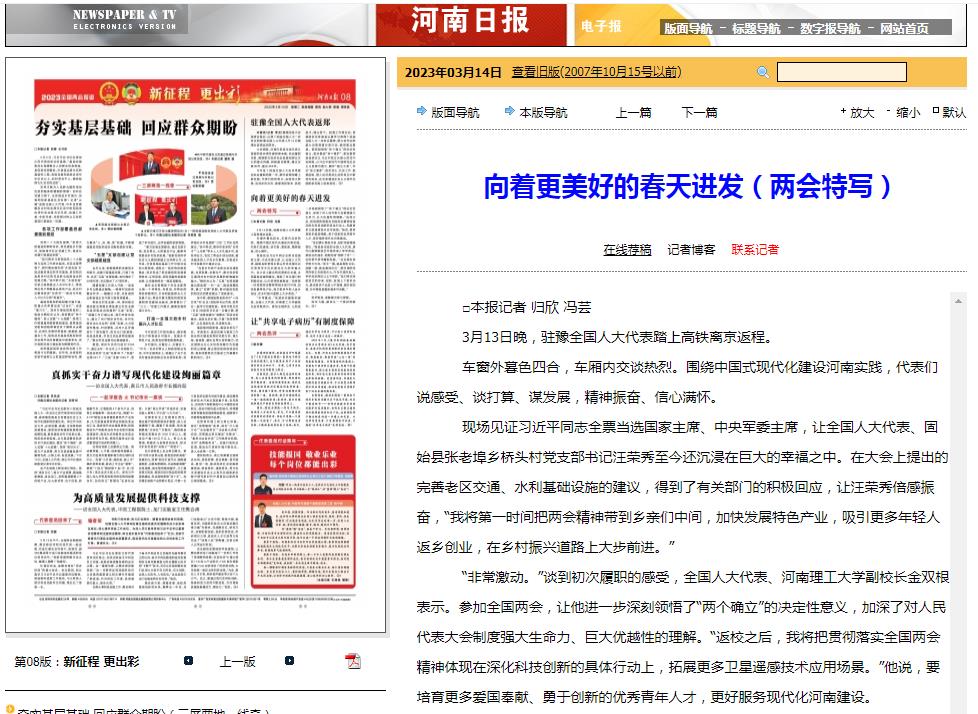Click the 电子报 label in the banner
978x714 pixels.
point(601,26)
